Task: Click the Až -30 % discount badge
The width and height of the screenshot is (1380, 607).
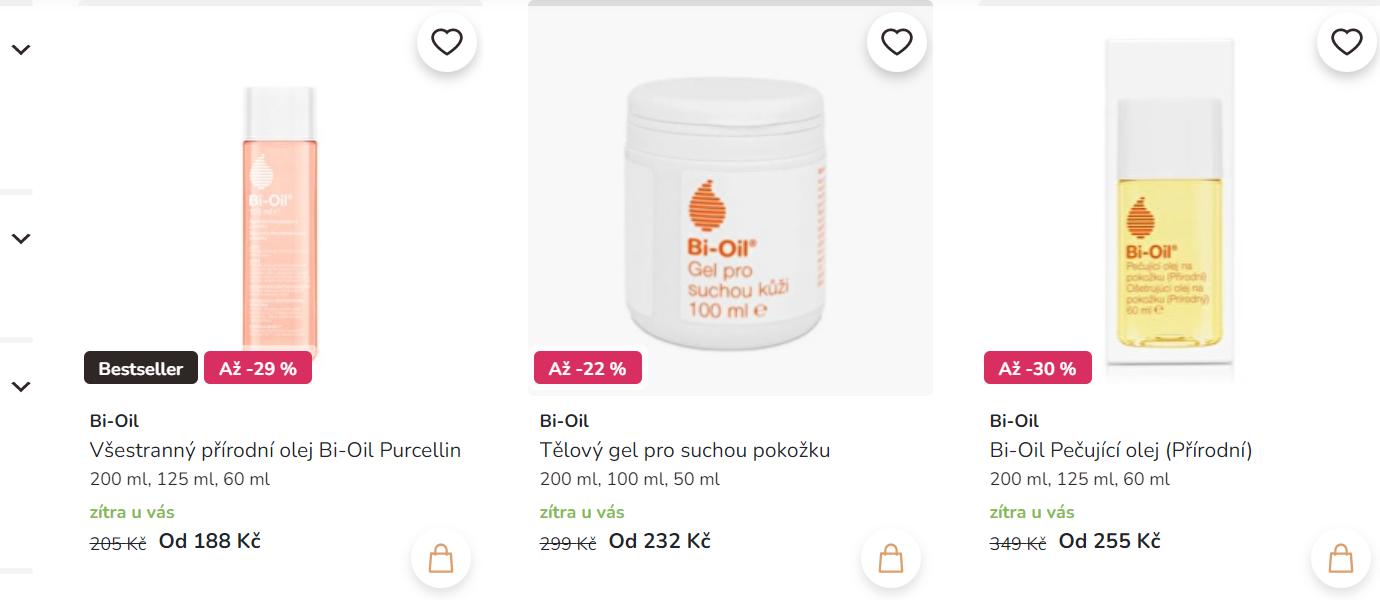Action: pyautogui.click(x=1038, y=369)
